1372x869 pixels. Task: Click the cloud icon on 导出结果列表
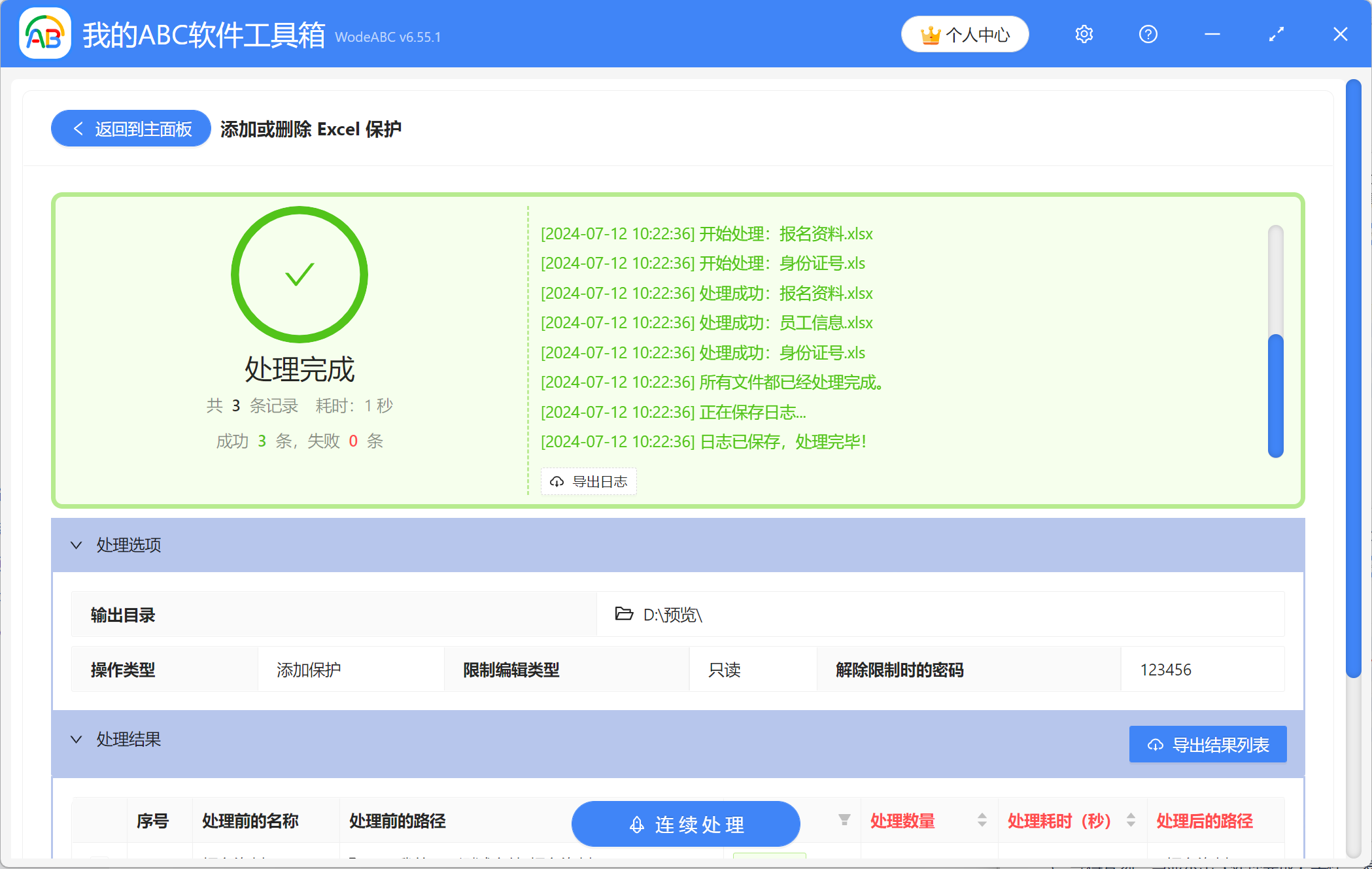click(x=1155, y=744)
